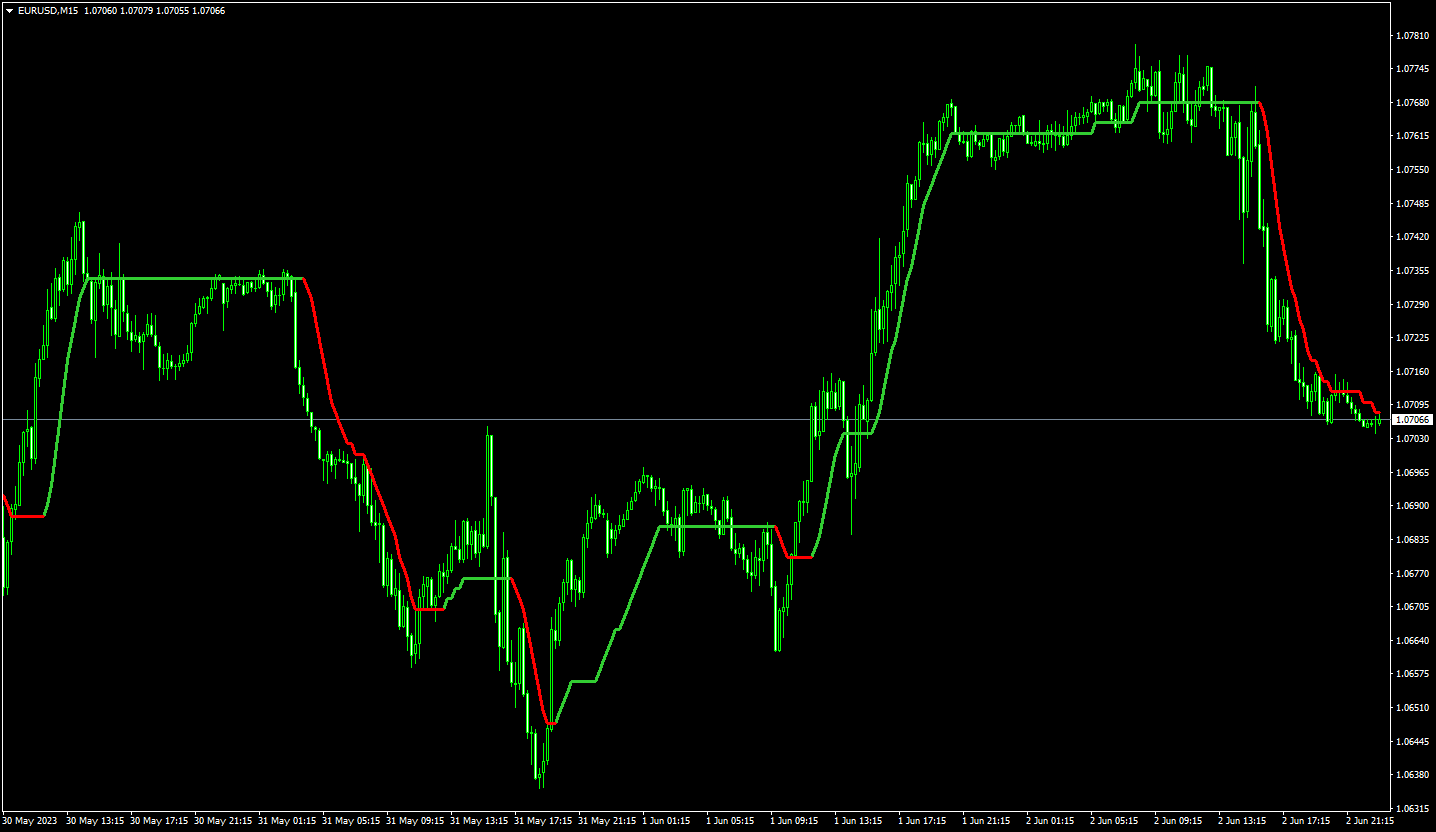Screen dimensions: 1436x832
Task: Click time axis label "30 May 2023"
Action: tap(30, 821)
